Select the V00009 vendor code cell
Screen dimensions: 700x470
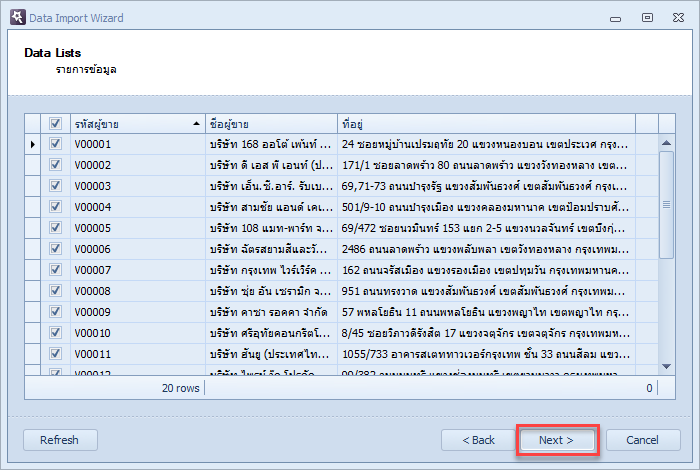point(138,312)
